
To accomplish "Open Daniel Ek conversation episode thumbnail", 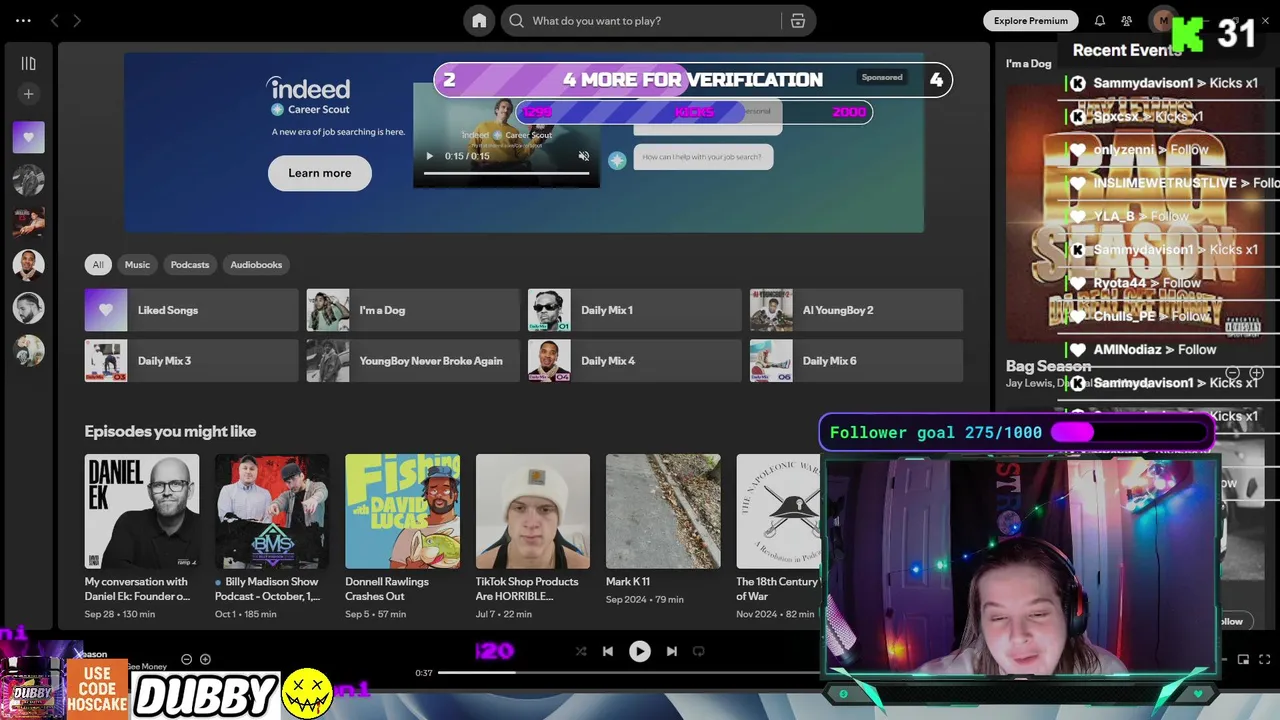I will coord(142,511).
